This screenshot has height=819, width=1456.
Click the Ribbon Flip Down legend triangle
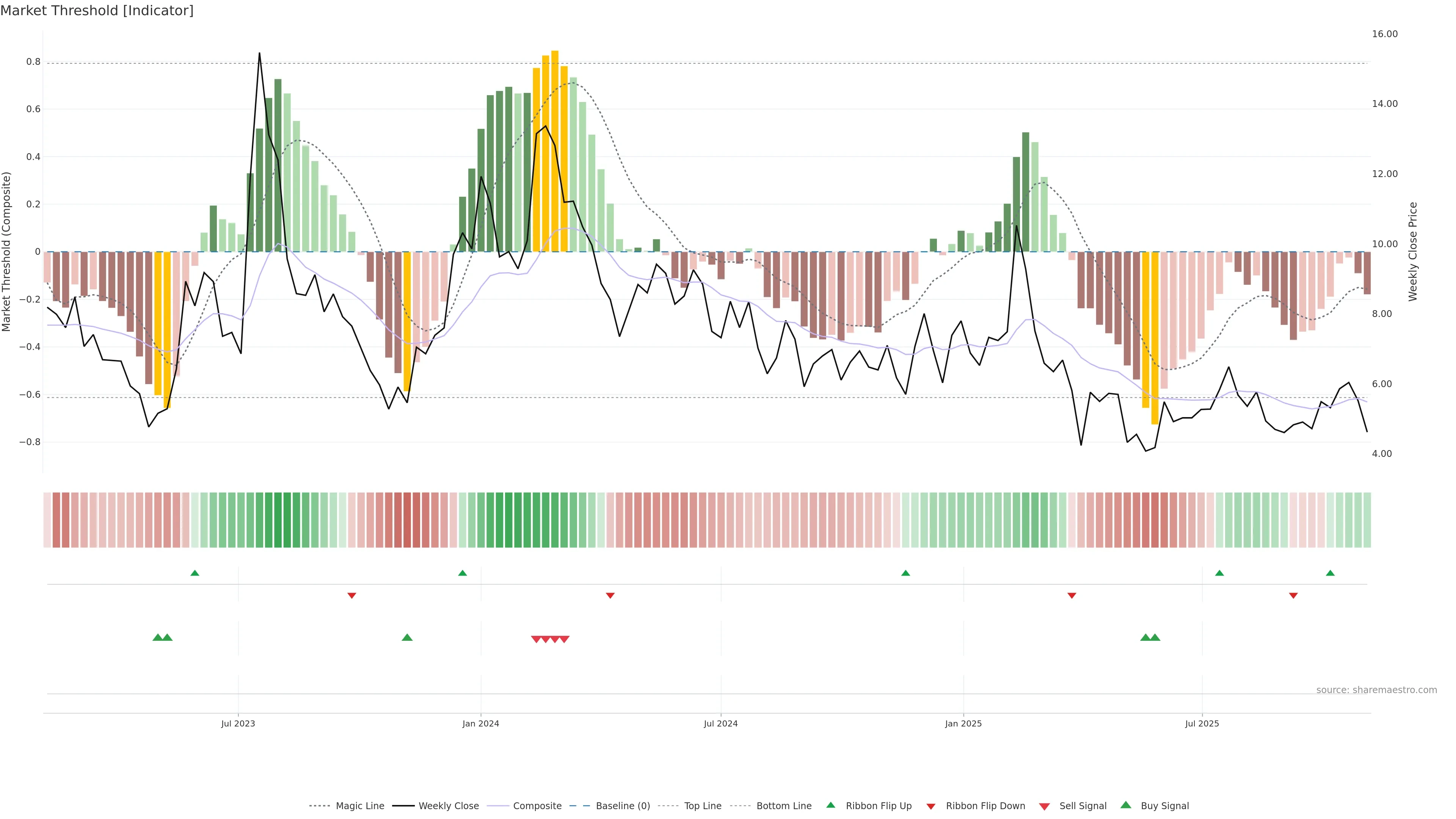click(931, 806)
